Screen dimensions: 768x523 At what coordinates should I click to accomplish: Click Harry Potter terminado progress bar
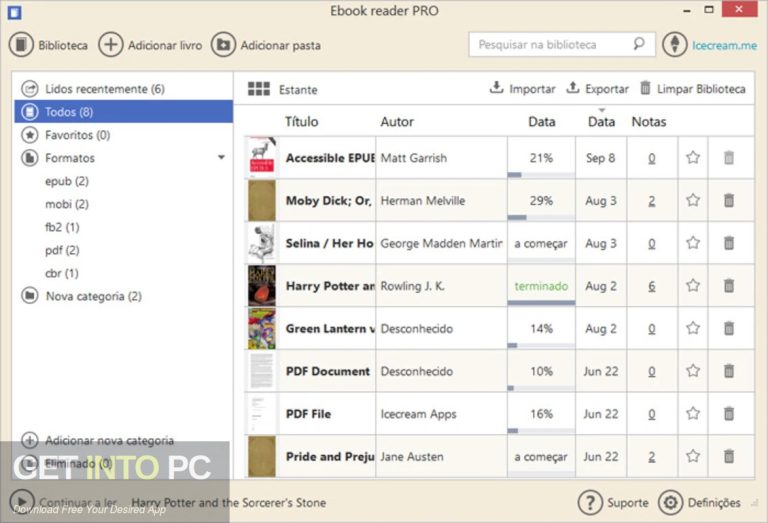click(x=541, y=303)
